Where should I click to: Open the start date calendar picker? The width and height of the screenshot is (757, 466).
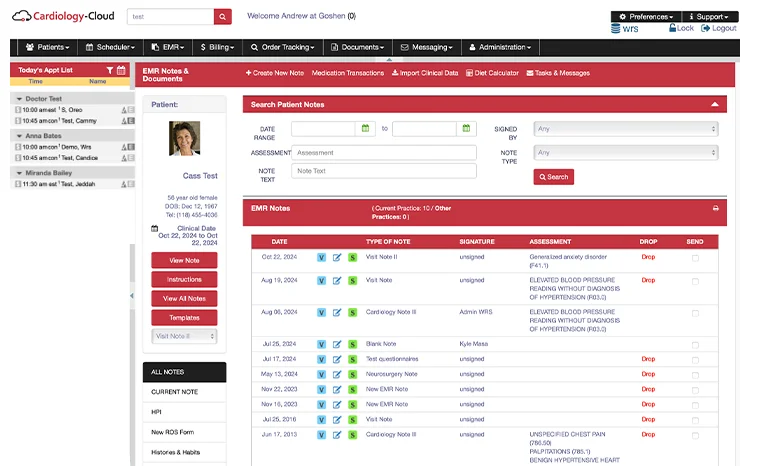tap(366, 128)
